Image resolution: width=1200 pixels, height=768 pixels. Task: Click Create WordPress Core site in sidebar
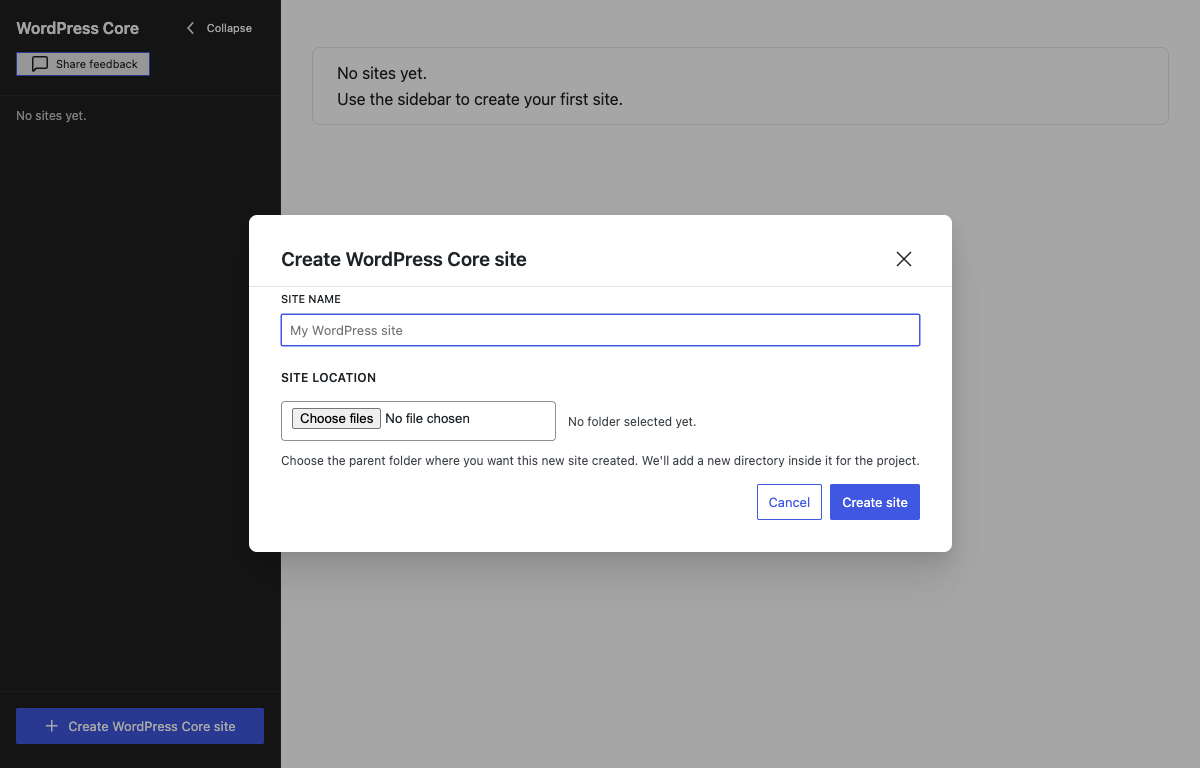point(140,726)
